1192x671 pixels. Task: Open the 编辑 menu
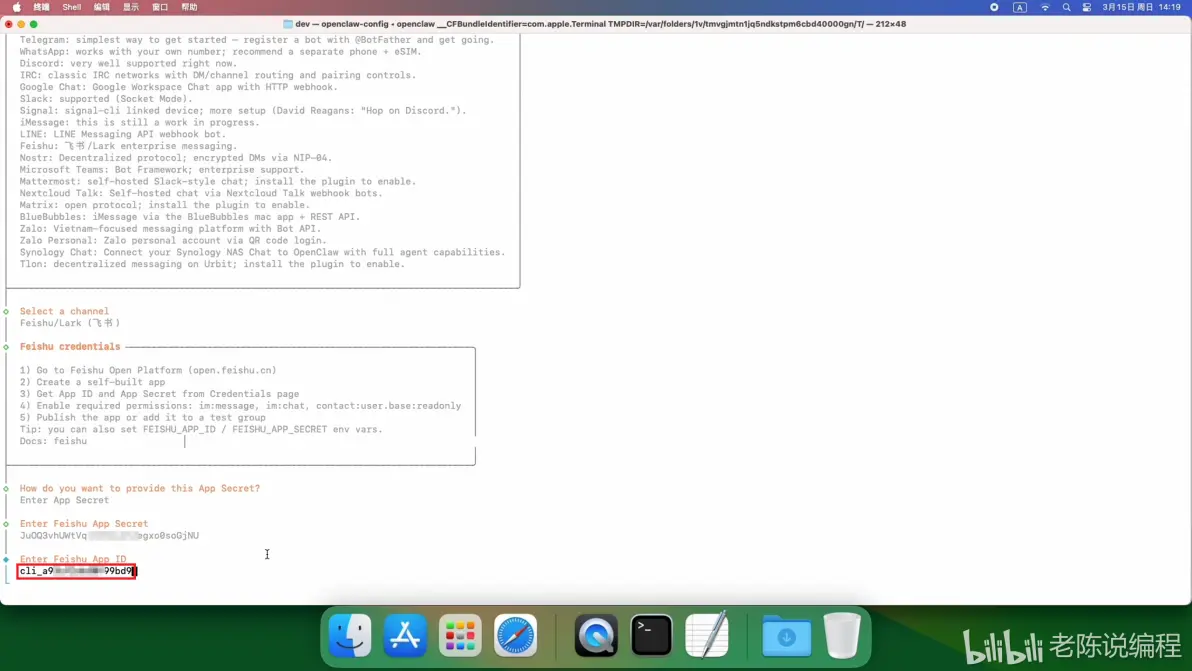tap(101, 7)
